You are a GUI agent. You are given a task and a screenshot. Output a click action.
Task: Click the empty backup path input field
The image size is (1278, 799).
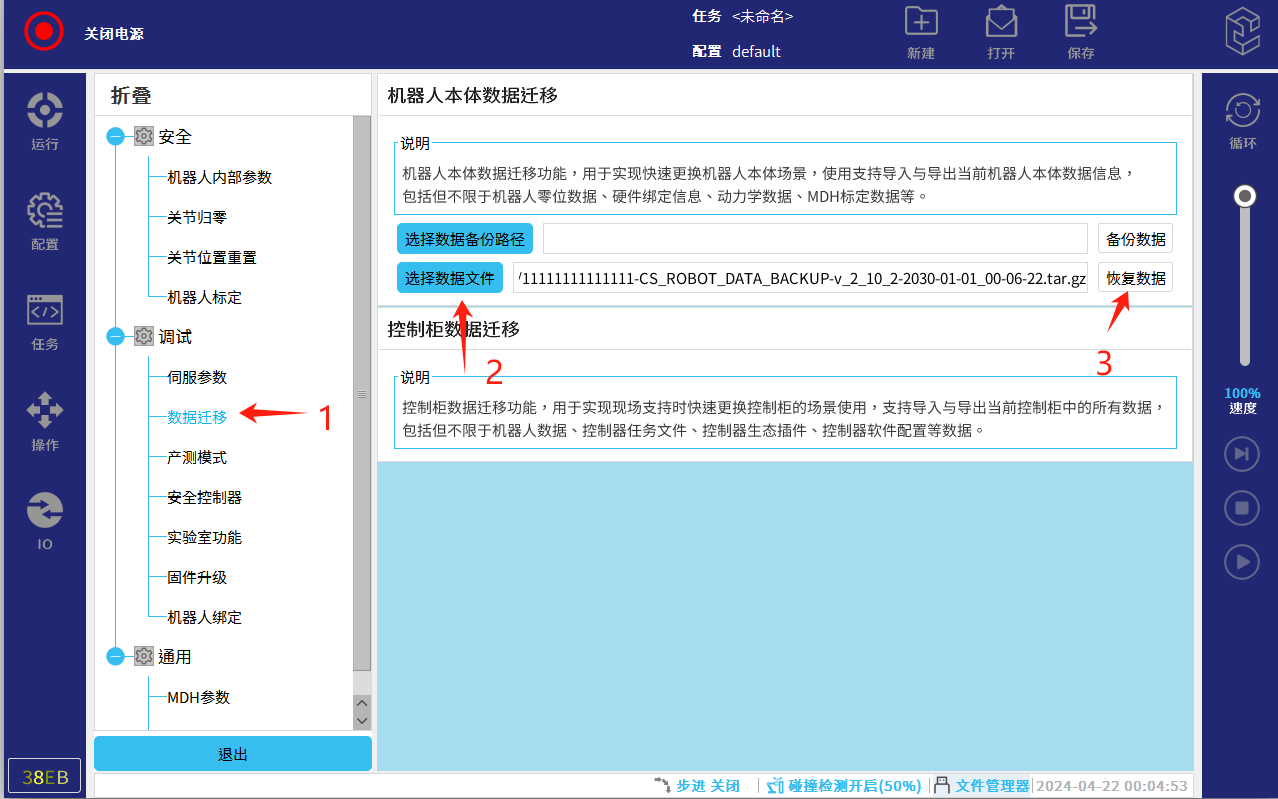(814, 239)
